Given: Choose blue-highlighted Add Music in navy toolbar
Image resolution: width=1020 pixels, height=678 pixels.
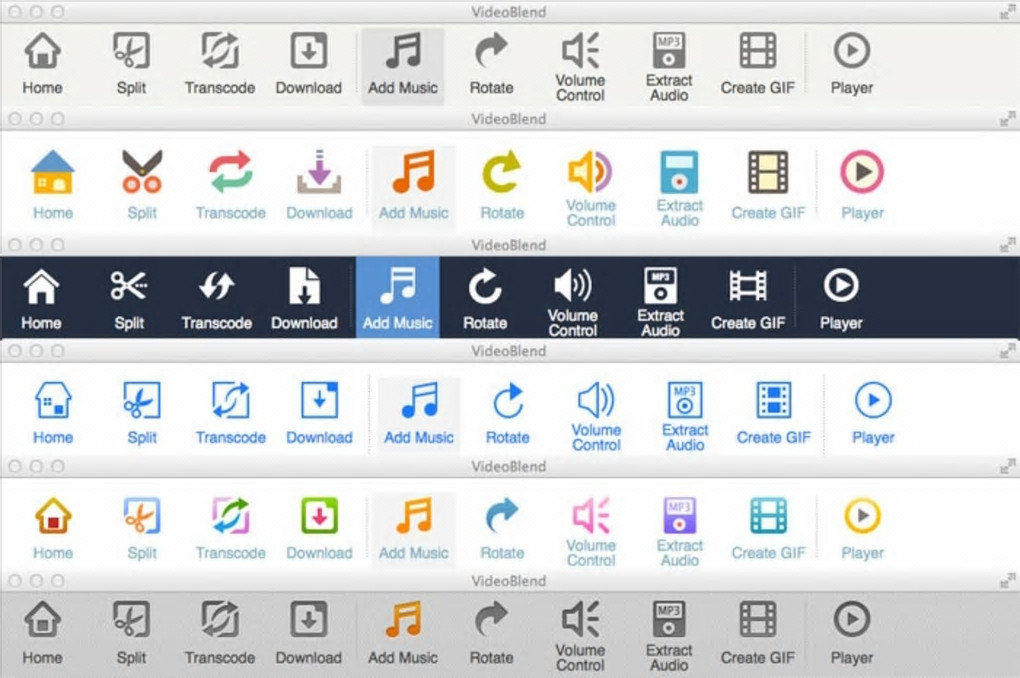Looking at the screenshot, I should pyautogui.click(x=397, y=297).
